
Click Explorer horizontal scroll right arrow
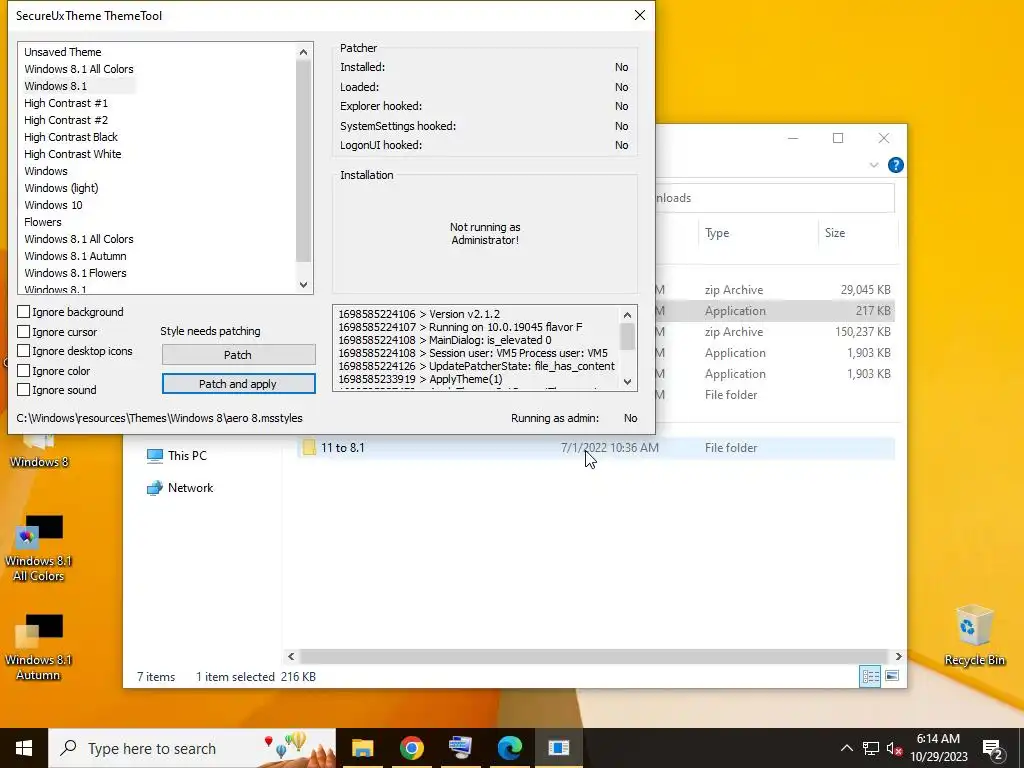pos(899,656)
